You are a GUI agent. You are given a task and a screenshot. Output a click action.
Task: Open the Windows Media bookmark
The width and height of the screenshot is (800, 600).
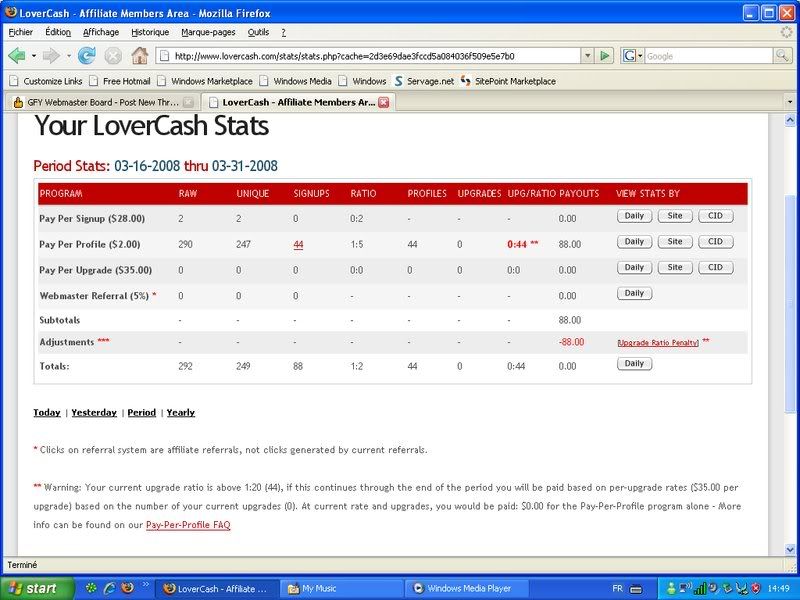pos(296,81)
